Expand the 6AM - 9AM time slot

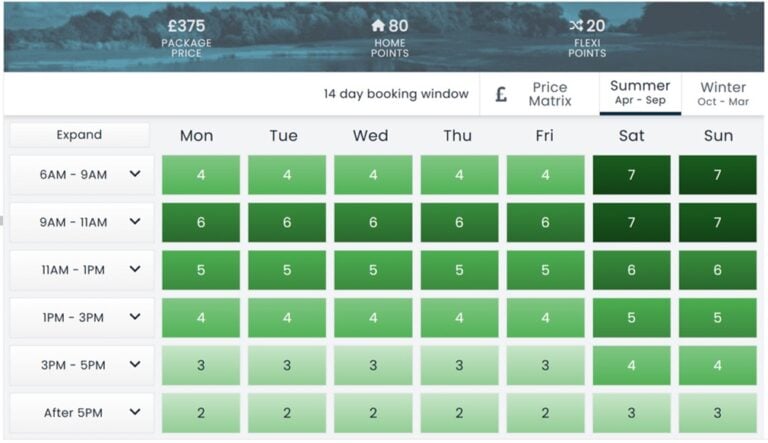tap(135, 175)
